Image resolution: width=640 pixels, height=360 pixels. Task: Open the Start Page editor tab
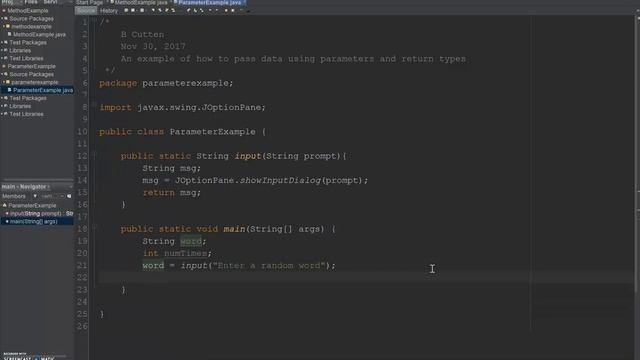89,2
